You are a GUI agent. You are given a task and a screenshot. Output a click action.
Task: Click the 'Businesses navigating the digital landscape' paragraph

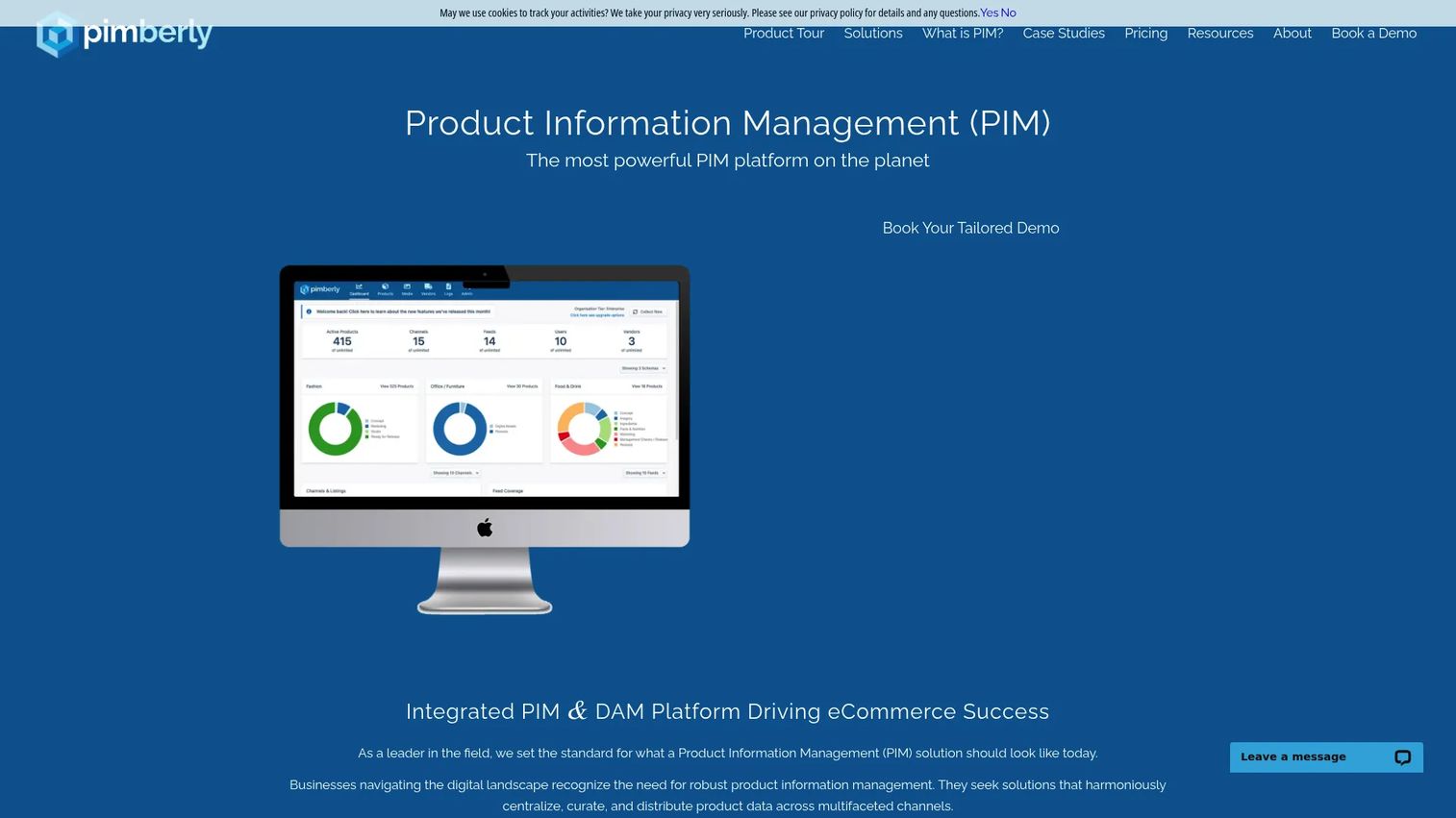(728, 796)
